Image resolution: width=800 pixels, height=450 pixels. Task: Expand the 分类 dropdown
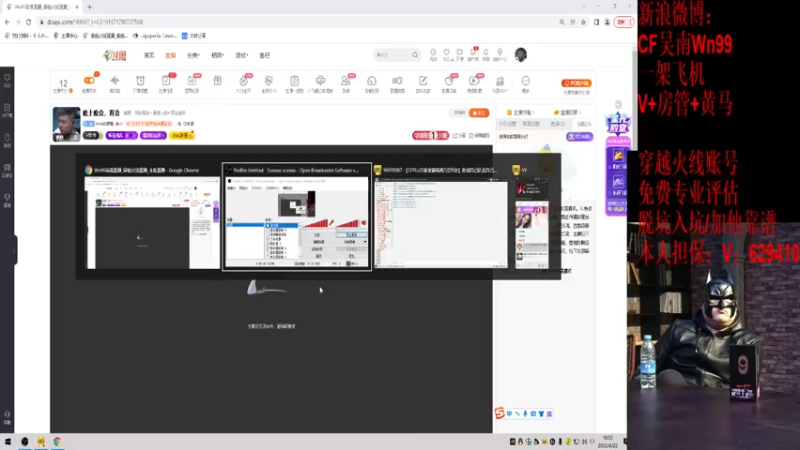pos(193,55)
